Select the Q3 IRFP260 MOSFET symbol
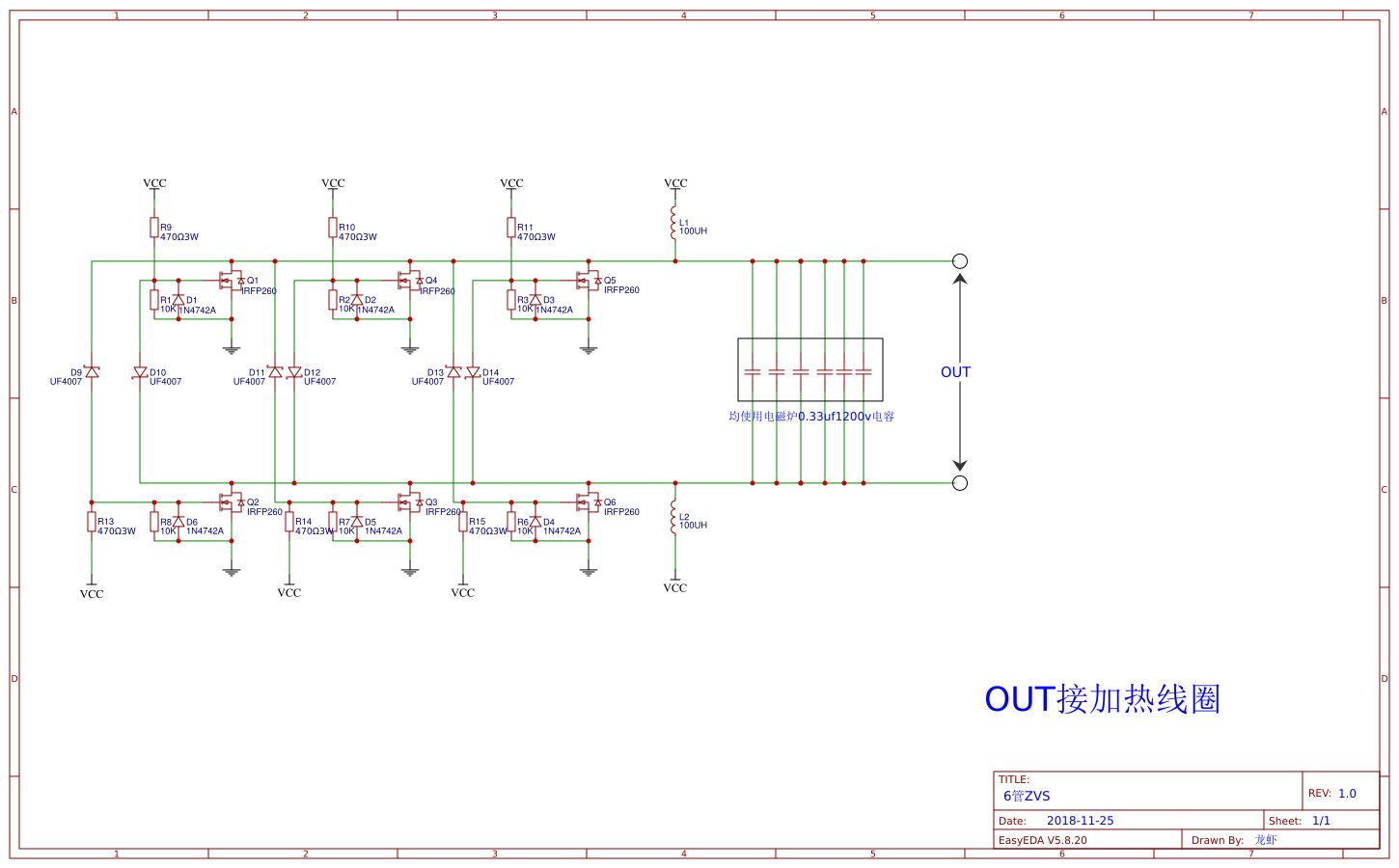 pyautogui.click(x=409, y=502)
